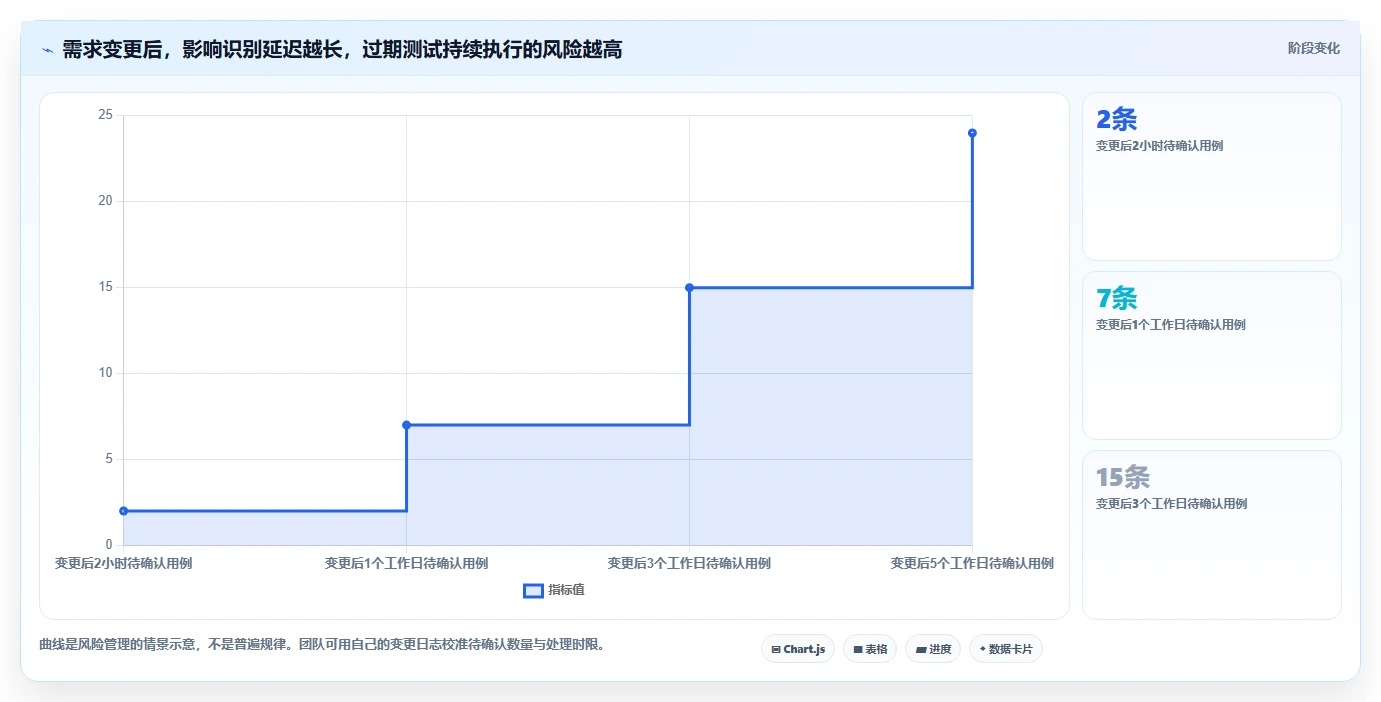Click the 表格 chip
This screenshot has height=702, width=1381.
point(870,649)
